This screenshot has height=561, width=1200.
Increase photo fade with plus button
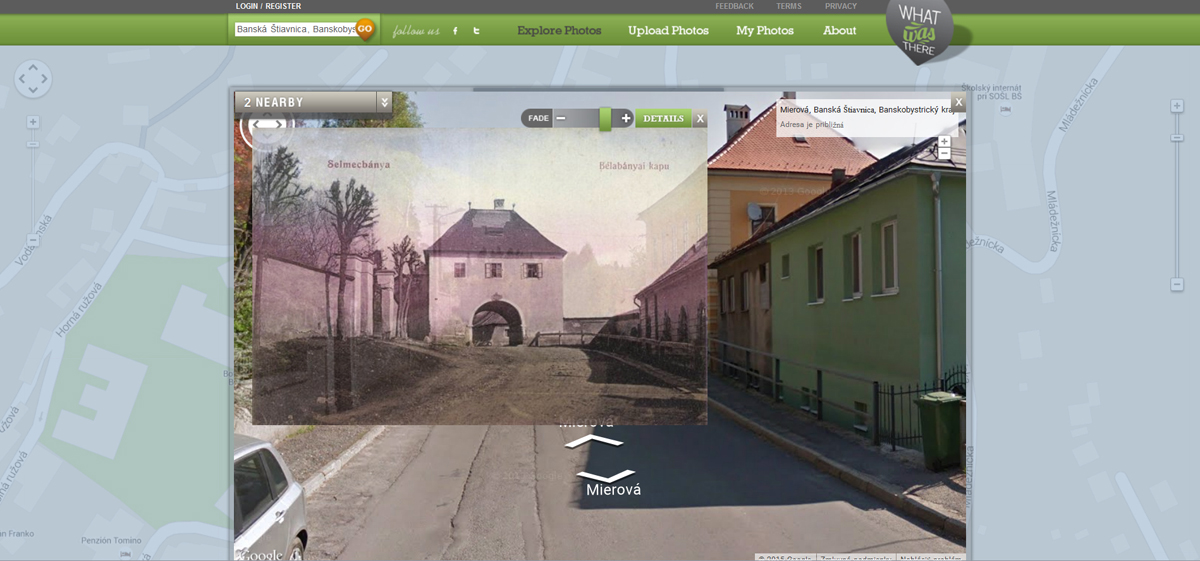pyautogui.click(x=626, y=118)
